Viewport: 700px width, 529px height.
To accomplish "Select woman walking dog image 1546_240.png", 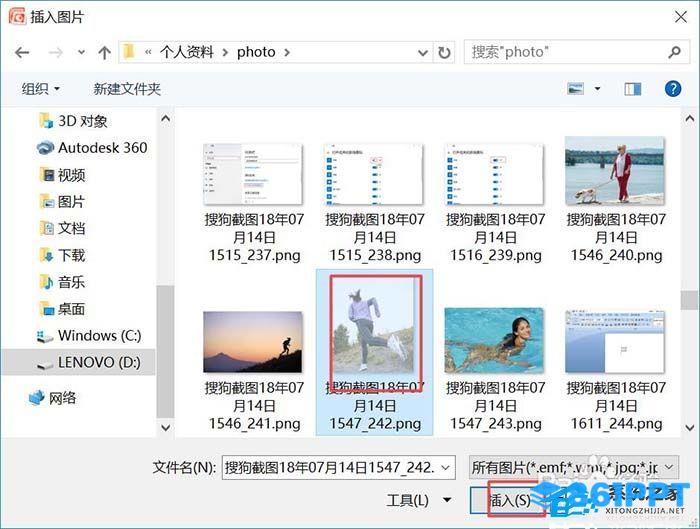I will (615, 171).
